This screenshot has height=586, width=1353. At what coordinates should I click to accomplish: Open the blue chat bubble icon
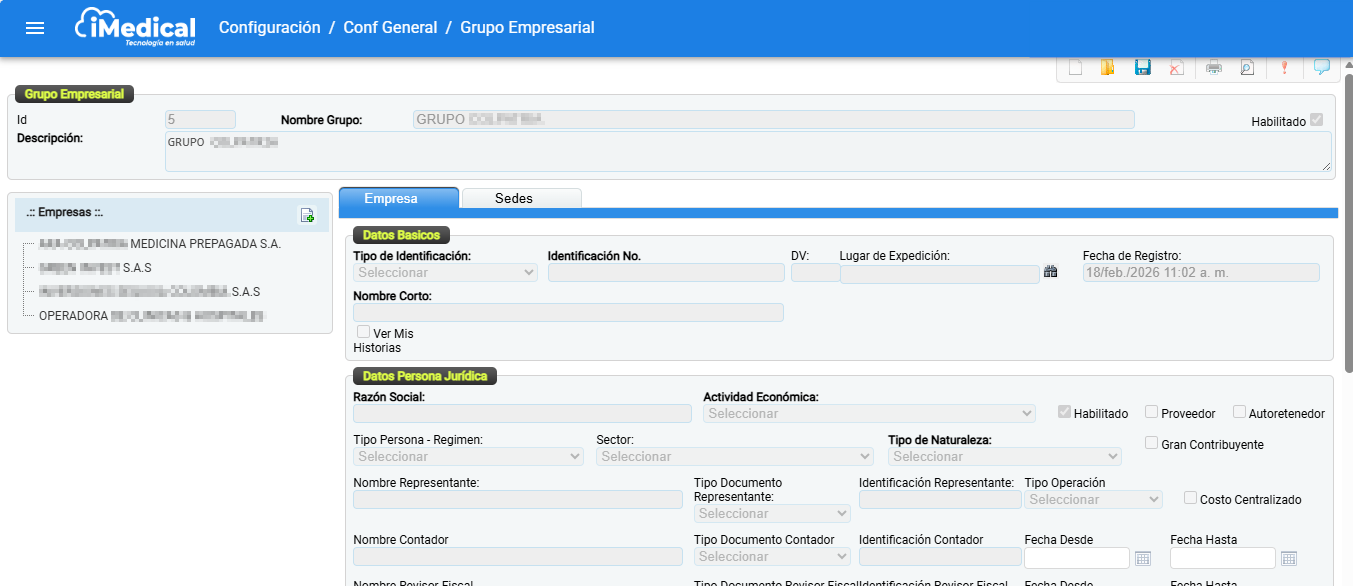point(1321,68)
